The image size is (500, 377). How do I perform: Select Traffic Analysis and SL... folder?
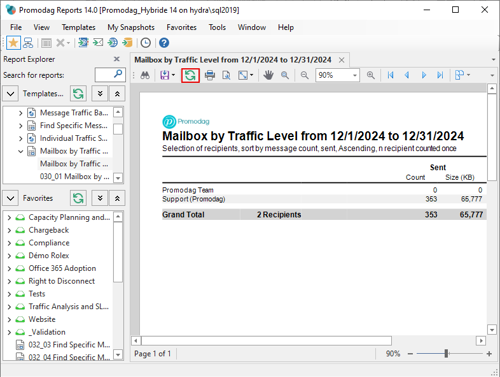coord(69,306)
